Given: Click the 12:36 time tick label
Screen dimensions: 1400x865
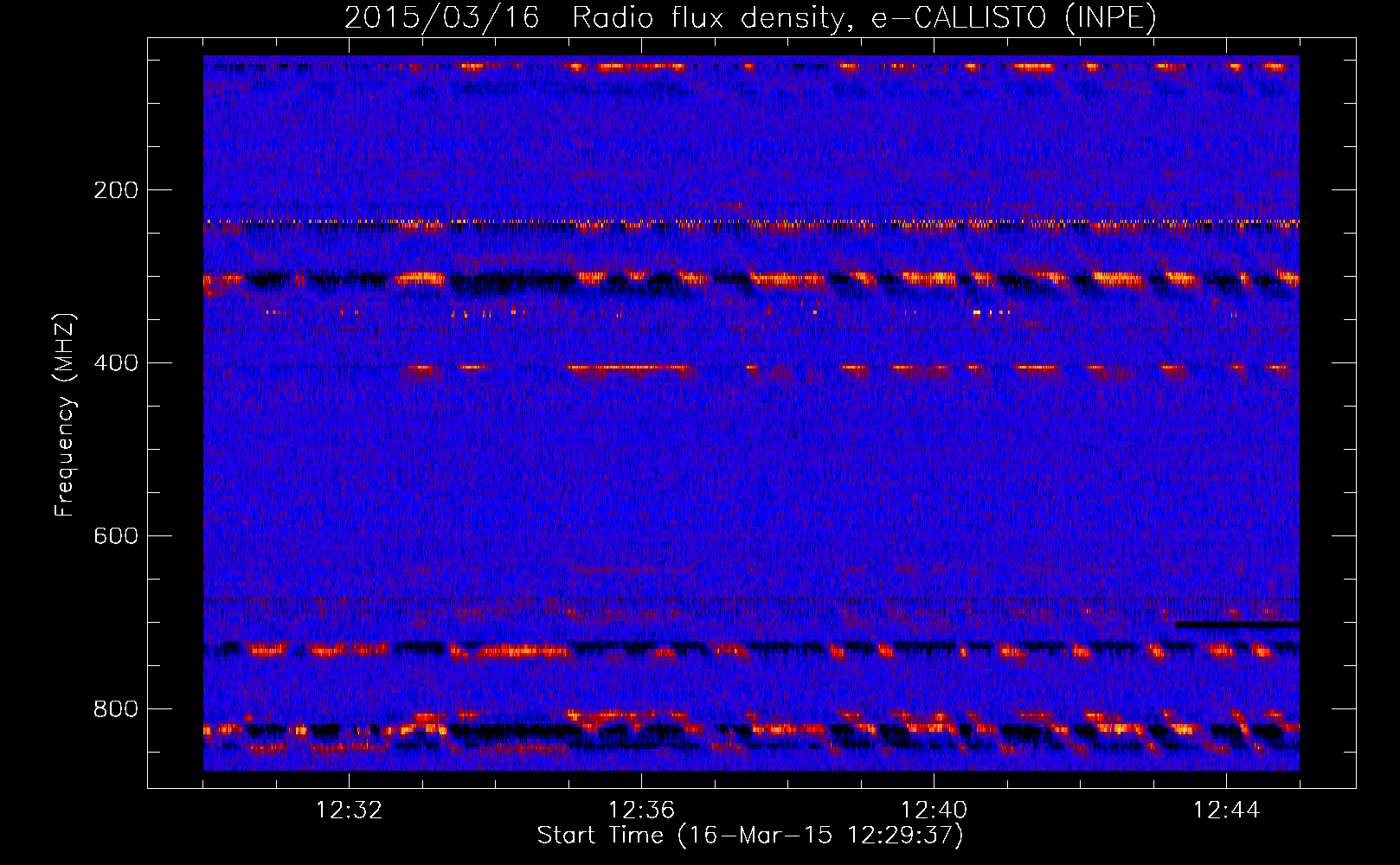Looking at the screenshot, I should (641, 811).
